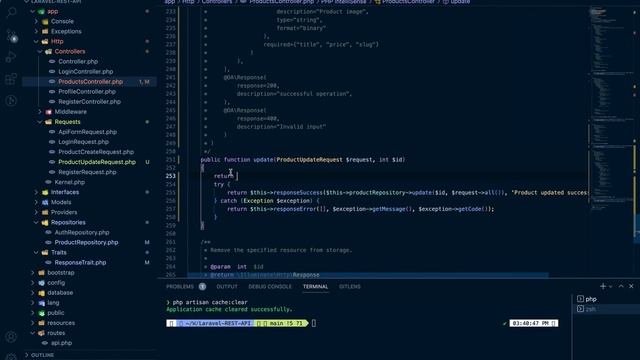Open the Extensions view
Image resolution: width=640 pixels, height=360 pixels.
pos(11,78)
